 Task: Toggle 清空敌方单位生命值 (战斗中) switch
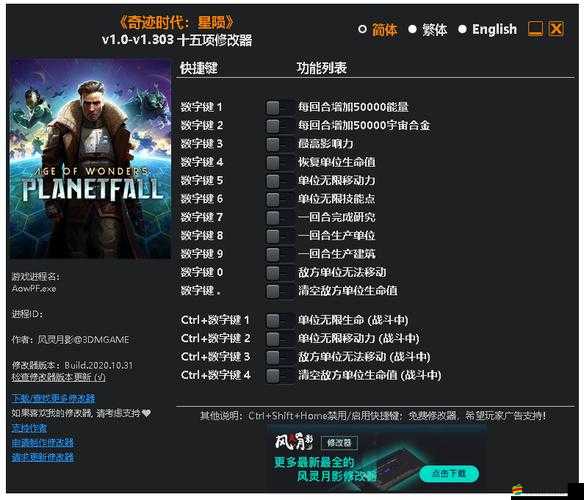[280, 375]
